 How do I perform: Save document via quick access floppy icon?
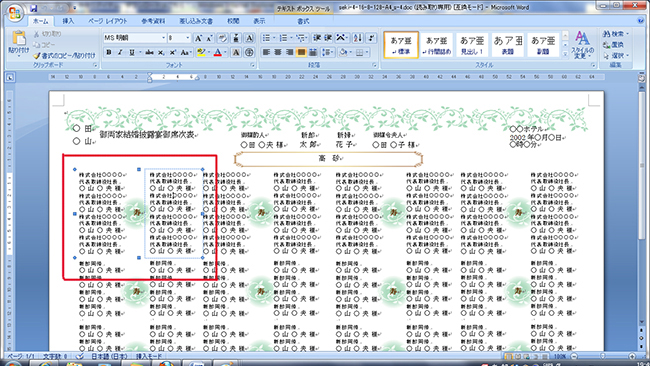click(x=34, y=8)
